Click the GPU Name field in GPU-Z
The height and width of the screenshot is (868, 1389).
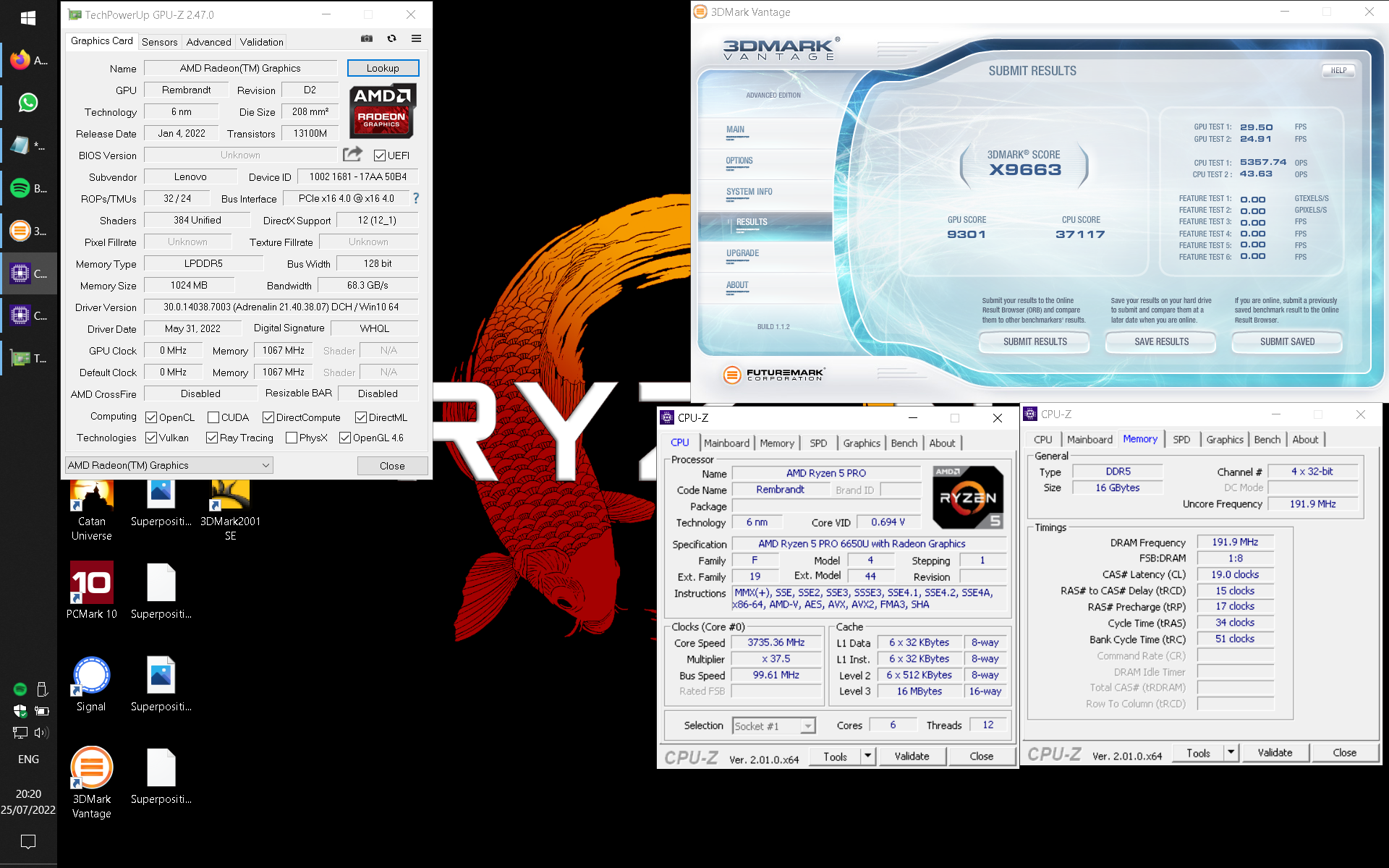point(240,68)
